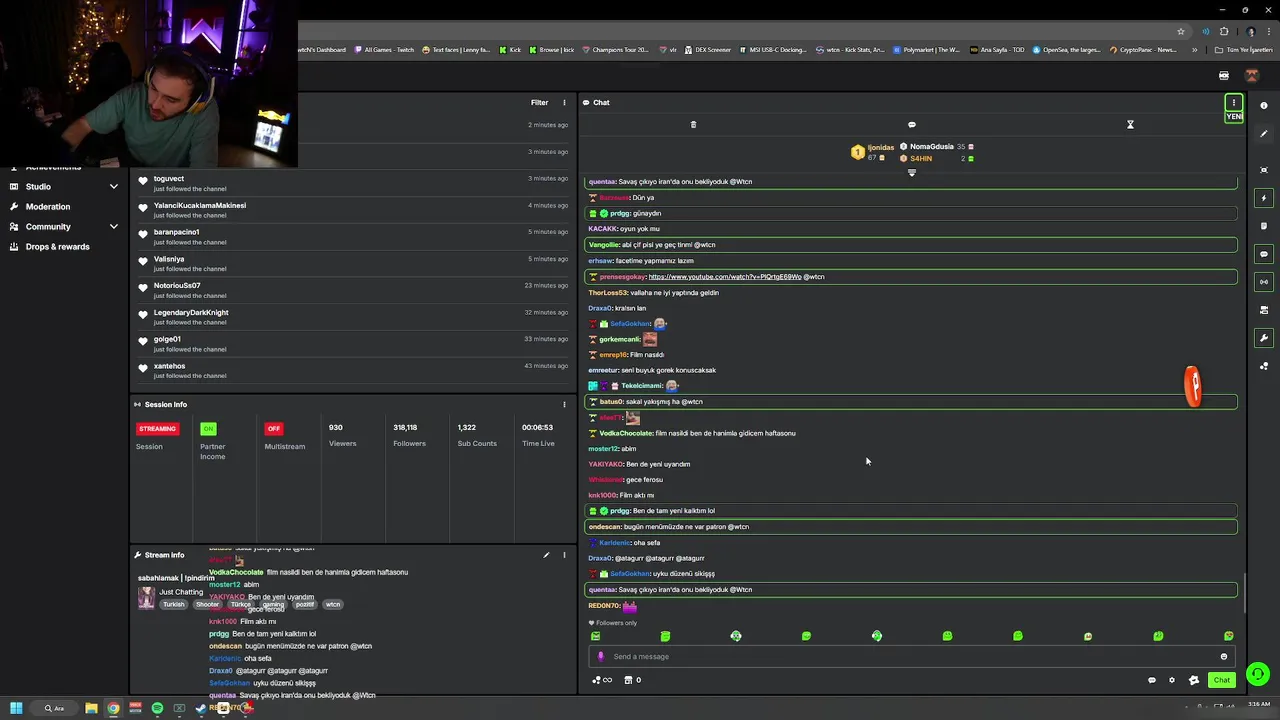Viewport: 1280px width, 720px height.
Task: Toggle the Multistream OFF indicator
Action: click(273, 429)
